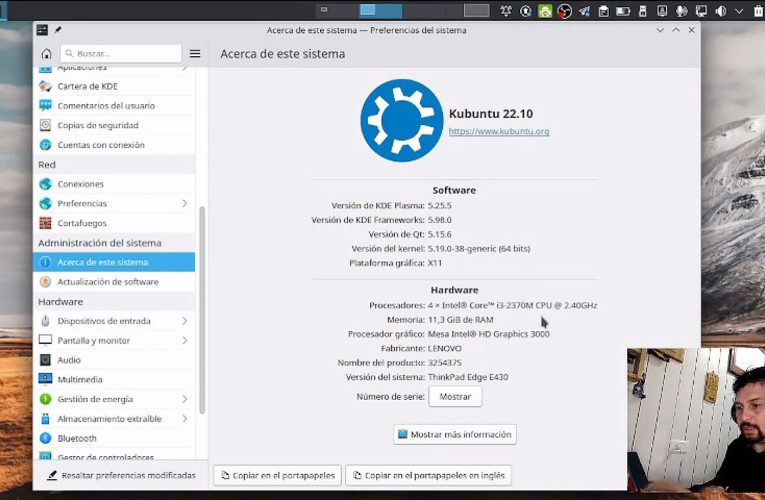Viewport: 765px width, 500px height.
Task: Open Audio settings
Action: pos(114,360)
